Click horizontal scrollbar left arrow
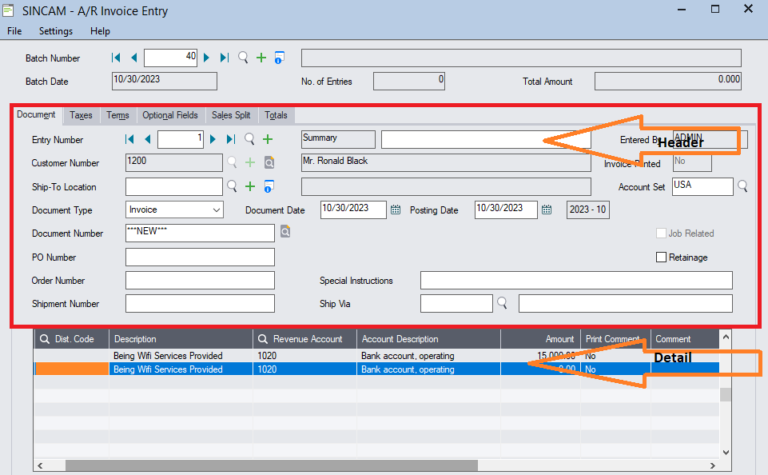 click(x=40, y=465)
